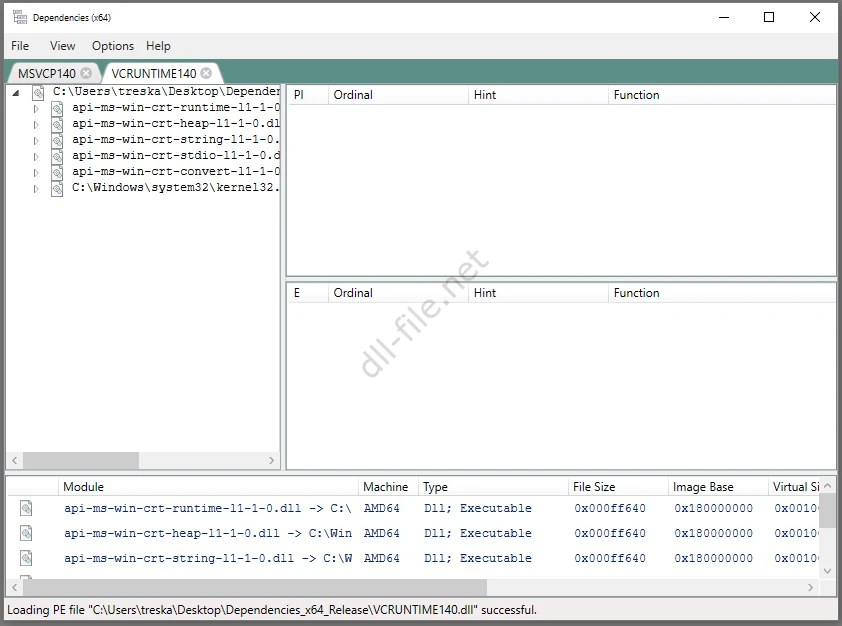Click icon beside api-ms-win-crt-heap in tree
The image size is (842, 626).
pos(57,125)
